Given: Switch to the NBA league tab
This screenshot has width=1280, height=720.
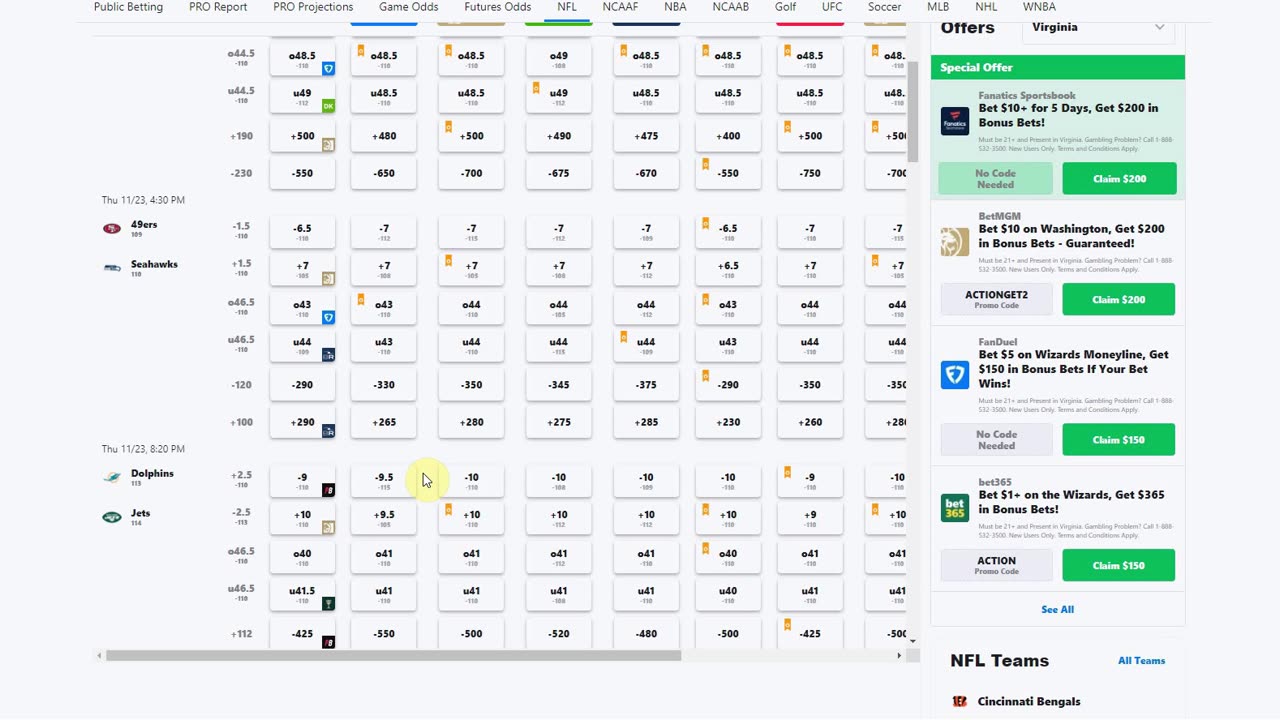Looking at the screenshot, I should pos(675,7).
